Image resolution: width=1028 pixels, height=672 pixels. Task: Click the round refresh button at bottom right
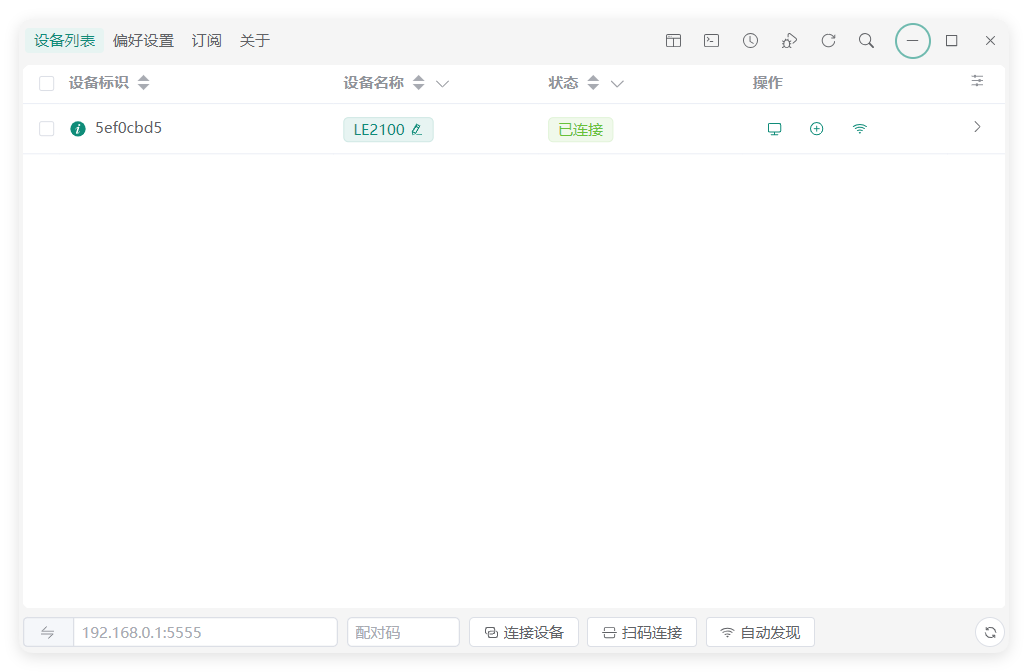click(x=990, y=632)
